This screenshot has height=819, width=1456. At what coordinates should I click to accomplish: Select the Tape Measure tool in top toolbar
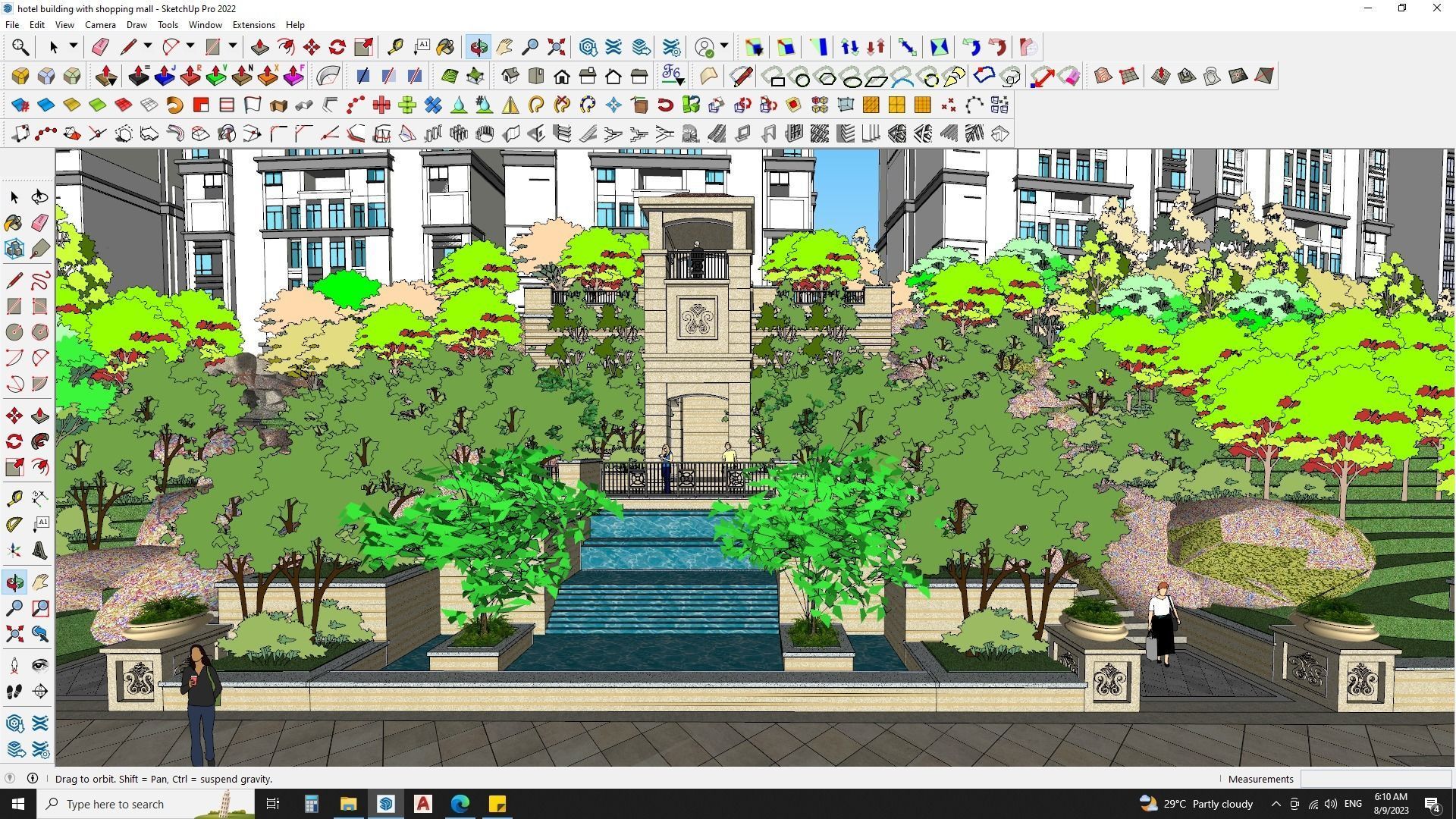pyautogui.click(x=395, y=47)
